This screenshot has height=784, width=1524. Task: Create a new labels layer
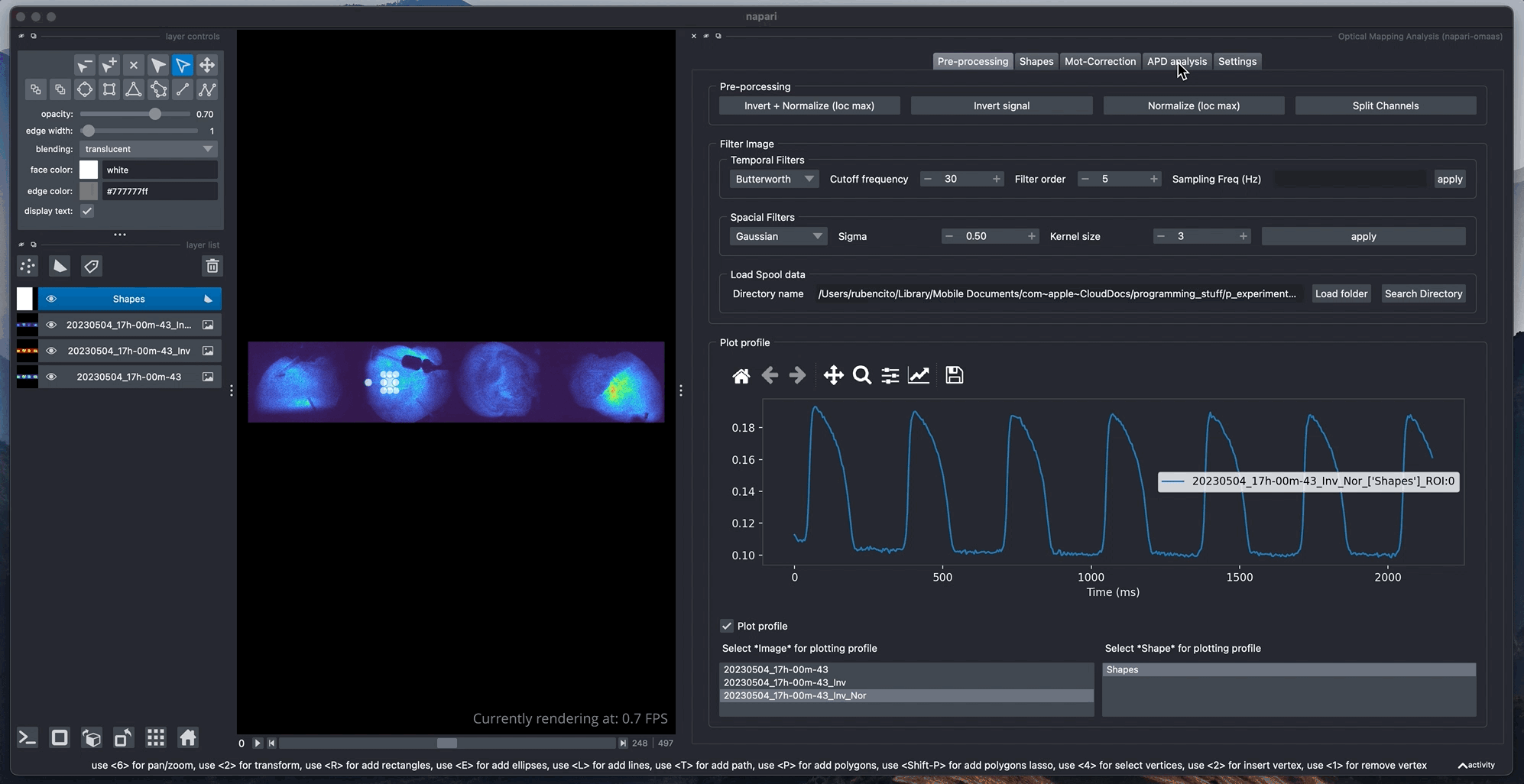pyautogui.click(x=91, y=266)
